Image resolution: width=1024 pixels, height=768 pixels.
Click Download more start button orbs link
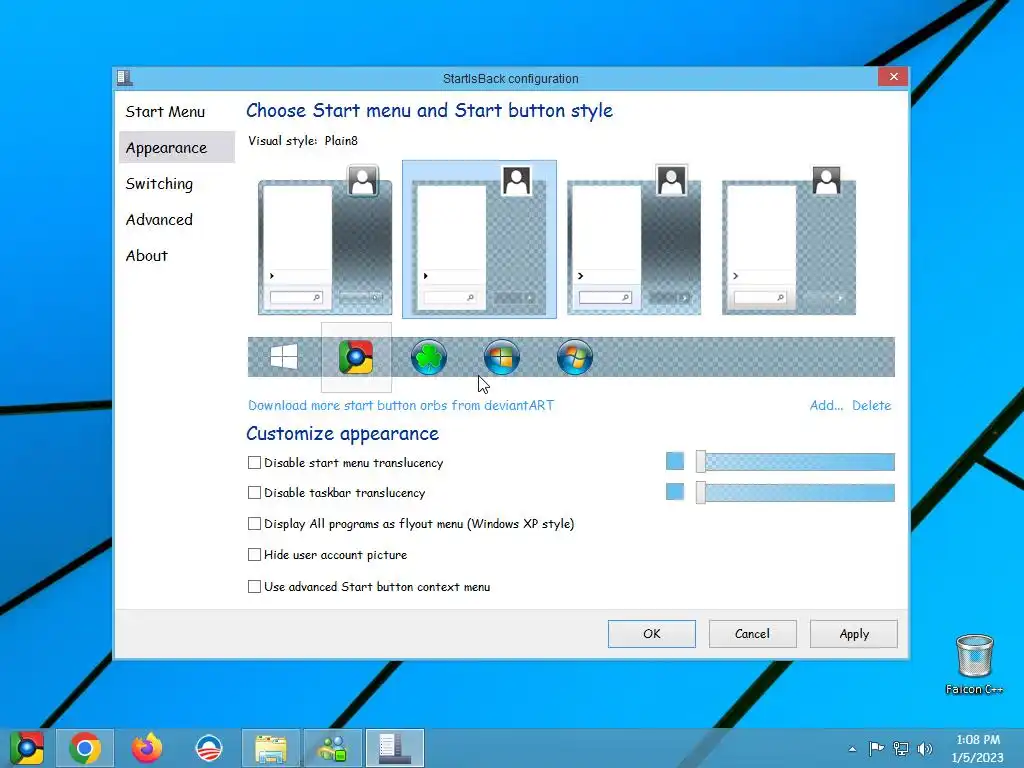pos(401,405)
